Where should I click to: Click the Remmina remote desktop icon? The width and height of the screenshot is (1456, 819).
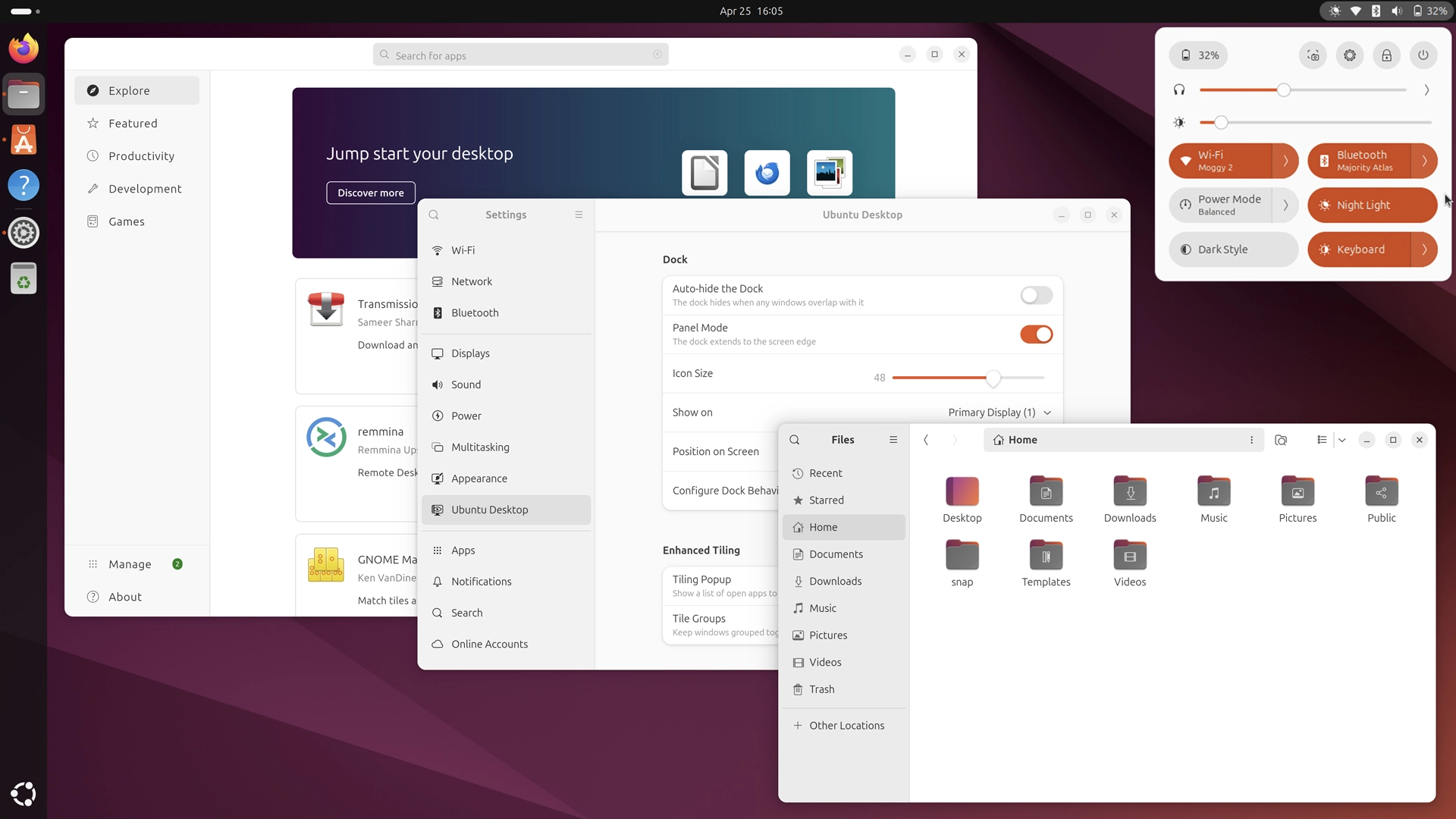coord(325,436)
